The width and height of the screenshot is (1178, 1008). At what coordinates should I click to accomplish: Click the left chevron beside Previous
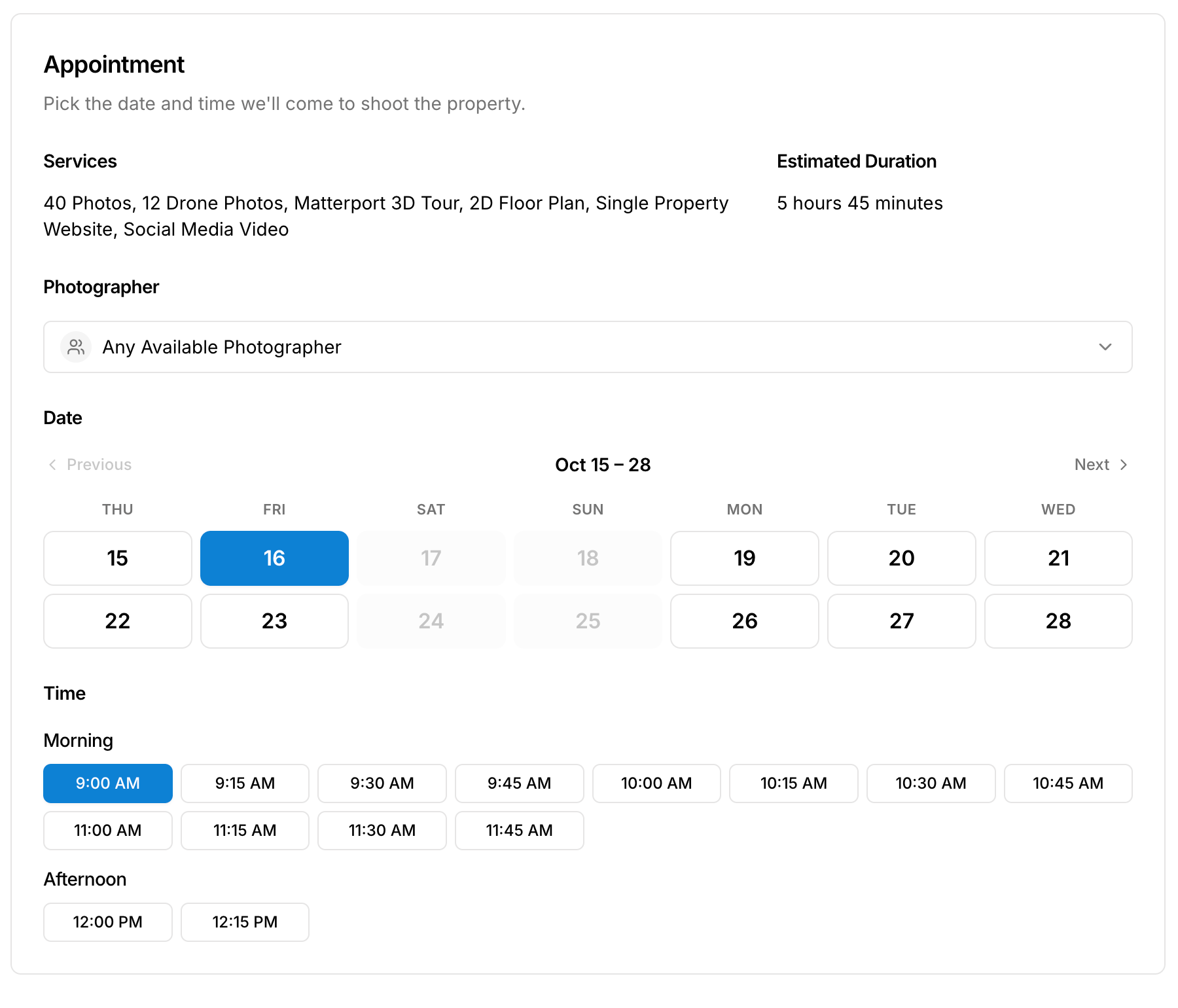tap(52, 465)
